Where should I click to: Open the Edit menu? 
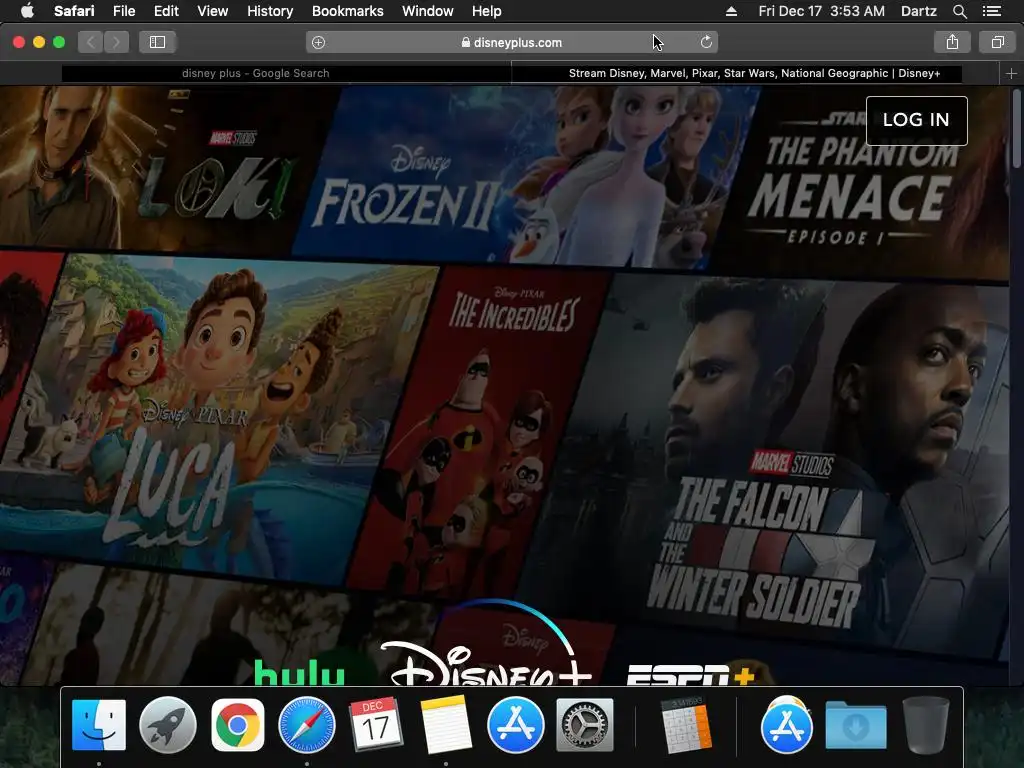pyautogui.click(x=166, y=11)
